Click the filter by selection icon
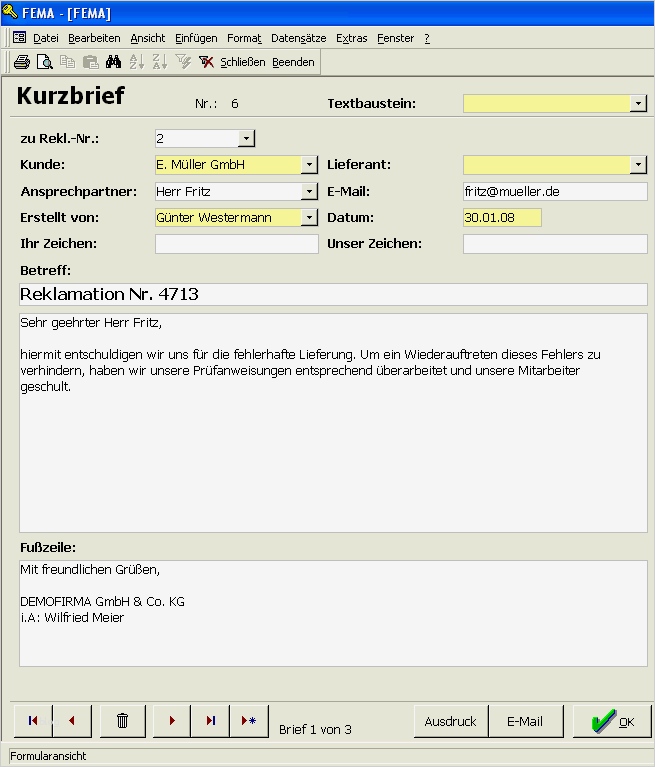655x767 pixels. [x=183, y=62]
